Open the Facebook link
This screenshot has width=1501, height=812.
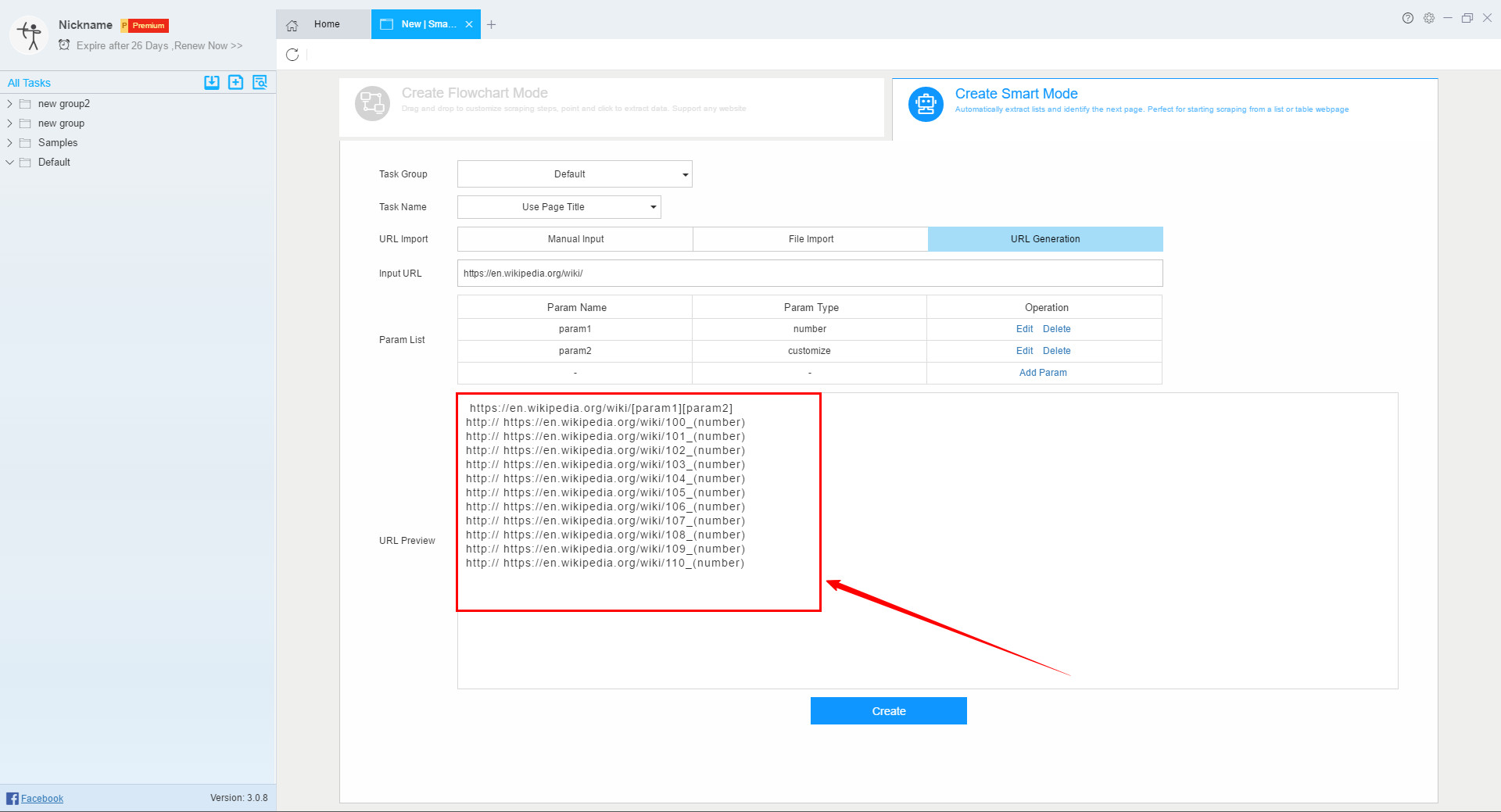click(x=42, y=798)
